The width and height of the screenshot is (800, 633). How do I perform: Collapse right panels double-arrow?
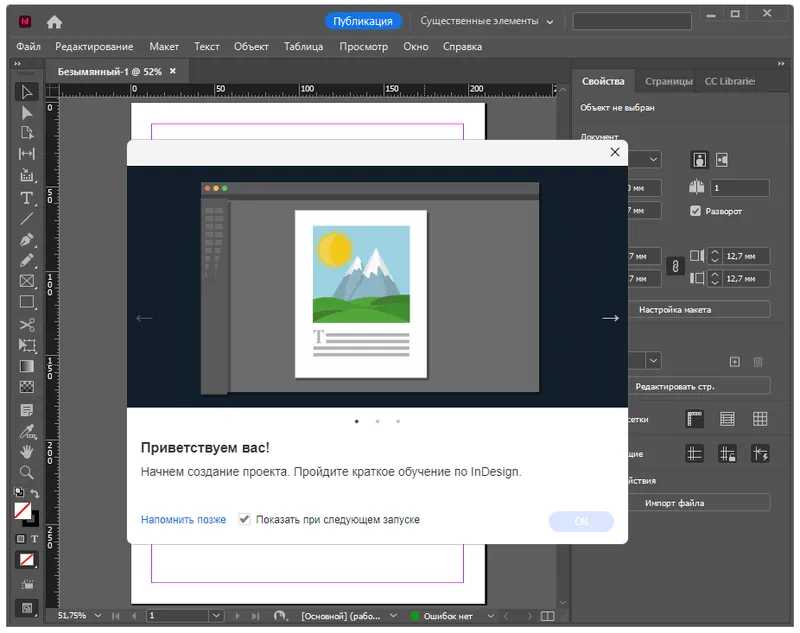[781, 63]
